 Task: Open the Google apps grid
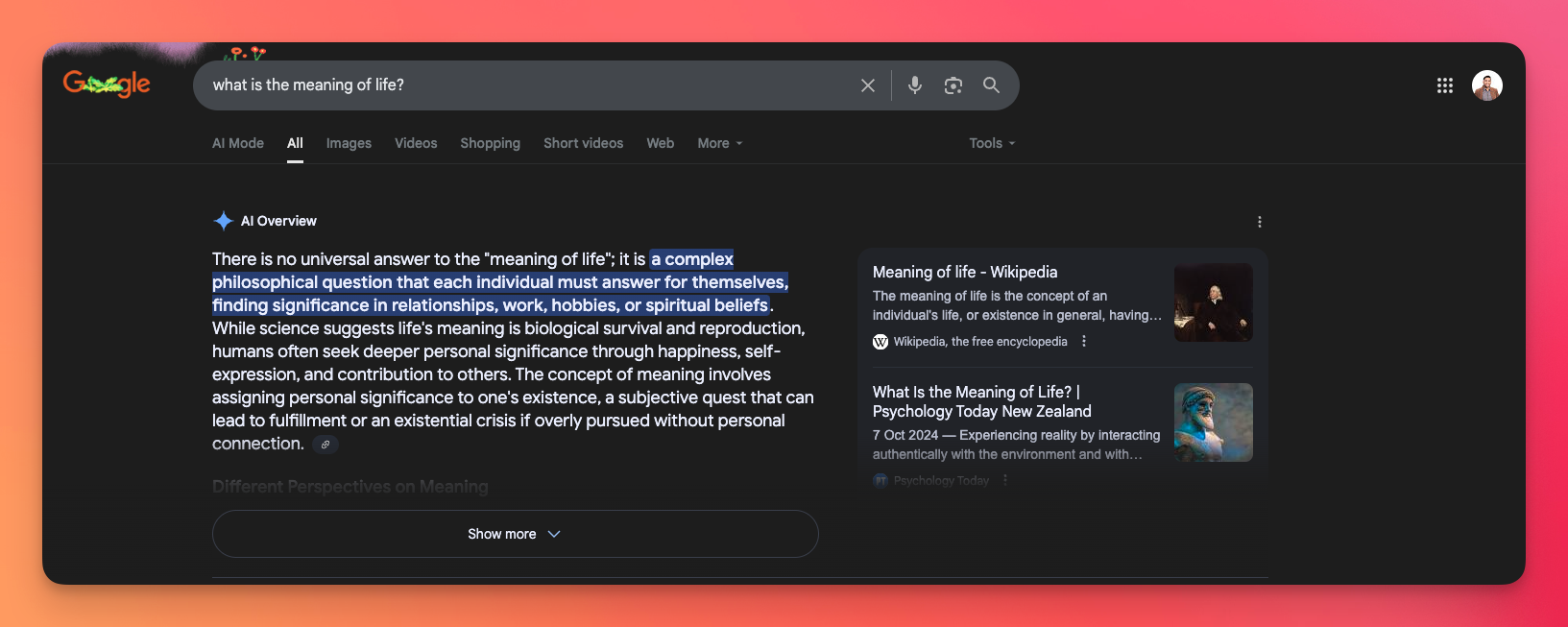[x=1445, y=85]
